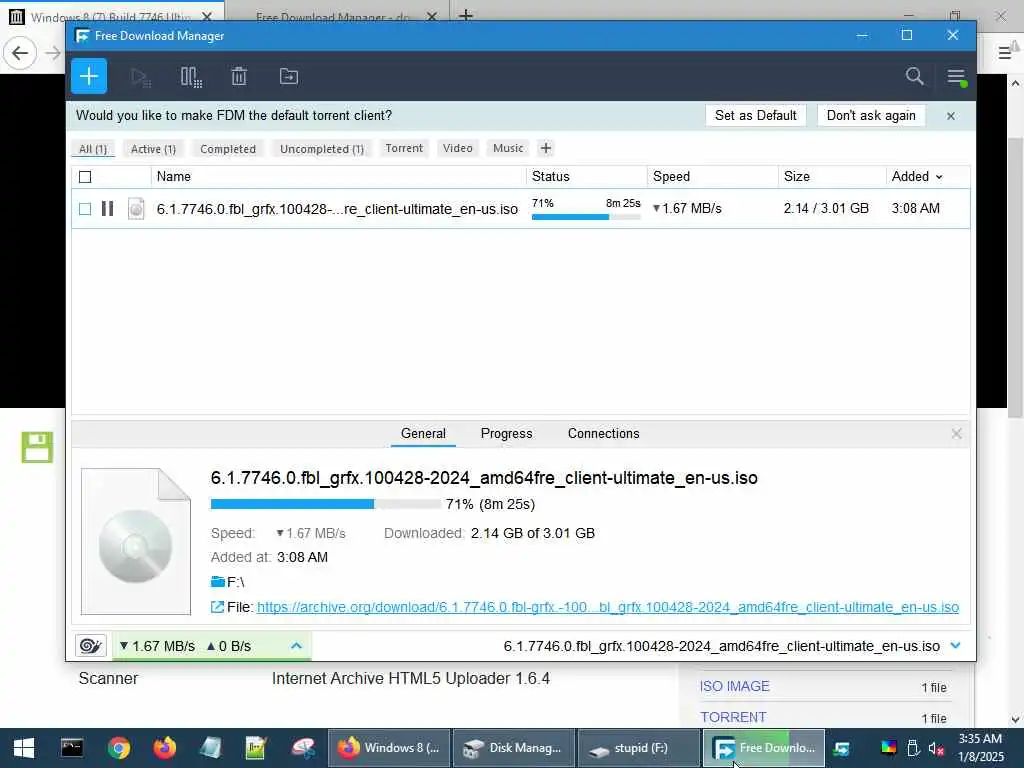Sort by Added column dropdown arrow
This screenshot has width=1024, height=768.
point(939,177)
